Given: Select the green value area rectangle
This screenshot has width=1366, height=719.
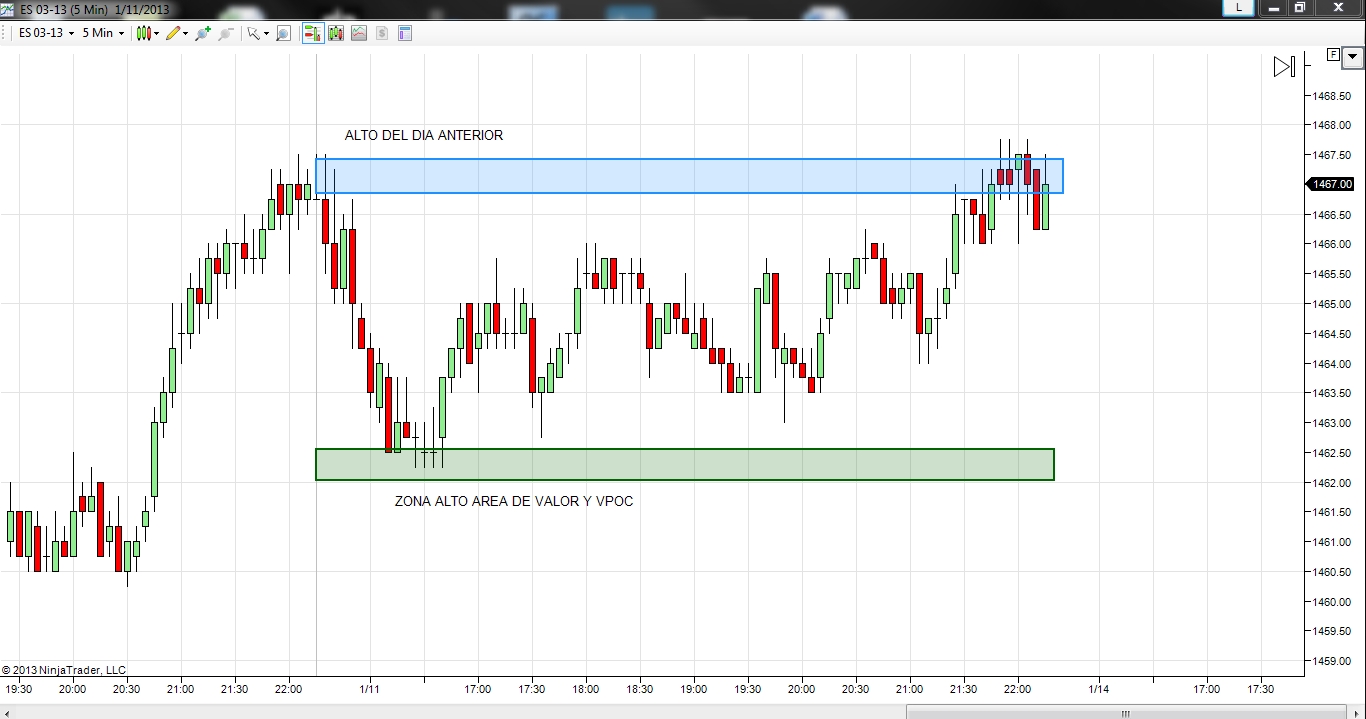Looking at the screenshot, I should point(685,464).
